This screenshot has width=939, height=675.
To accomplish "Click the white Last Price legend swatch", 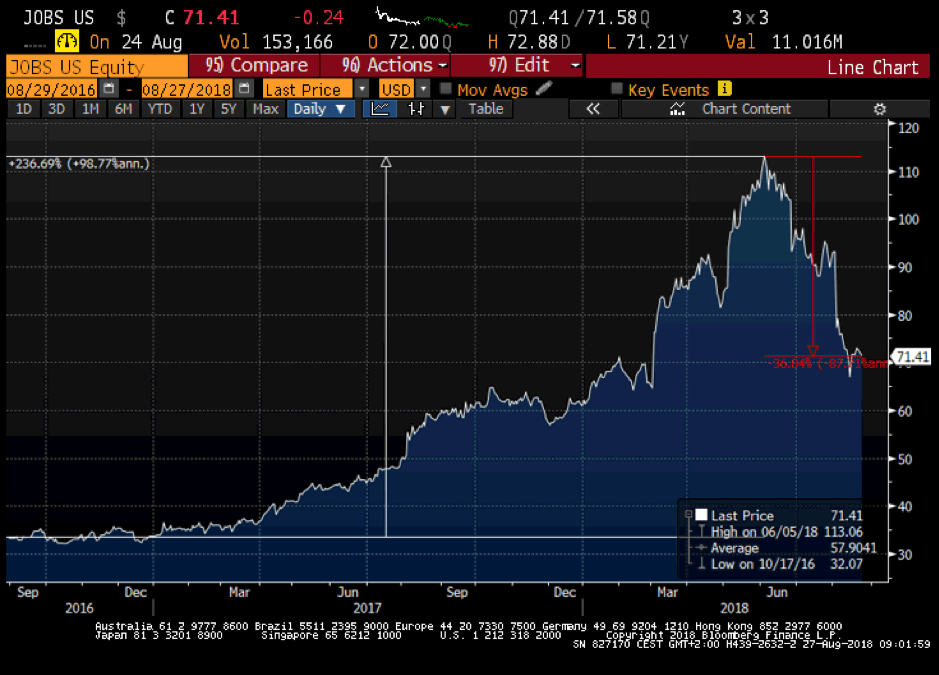I will pos(701,514).
